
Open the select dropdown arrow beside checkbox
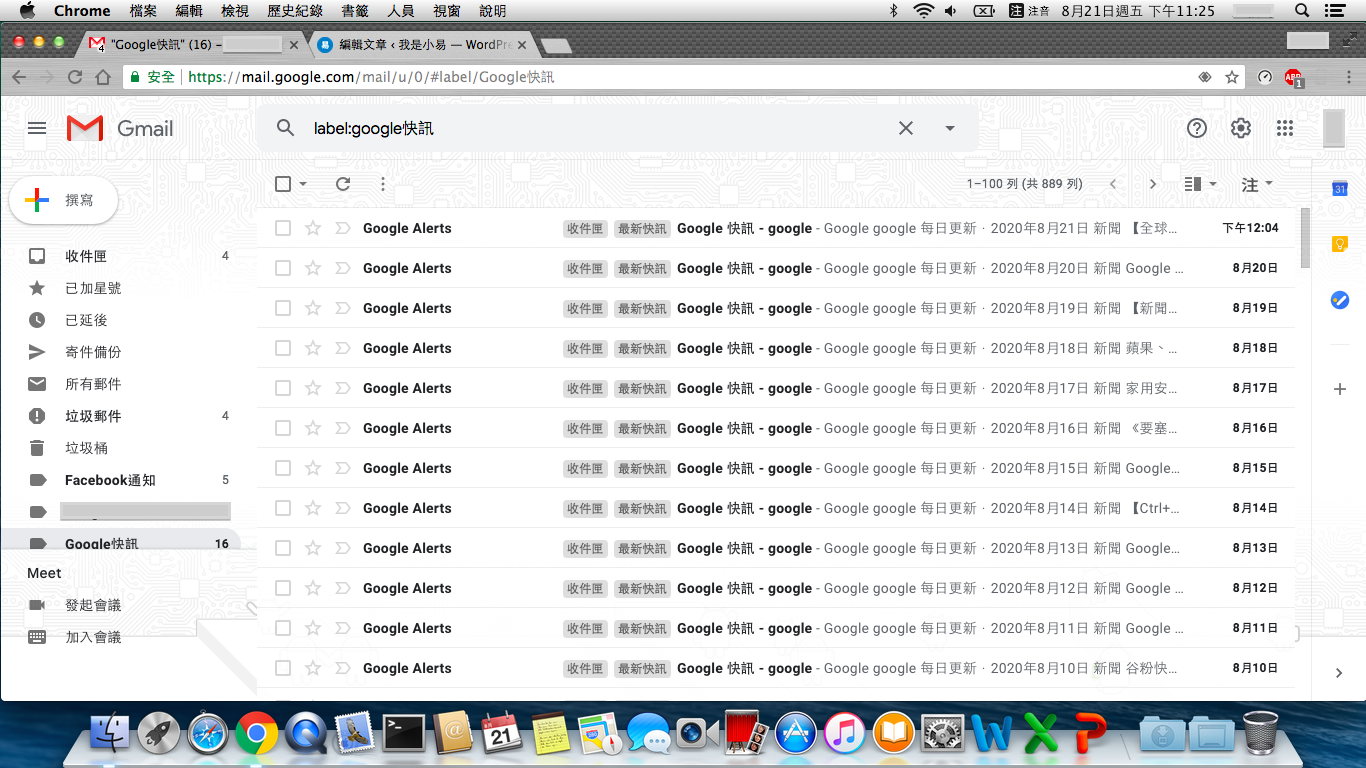pyautogui.click(x=303, y=184)
